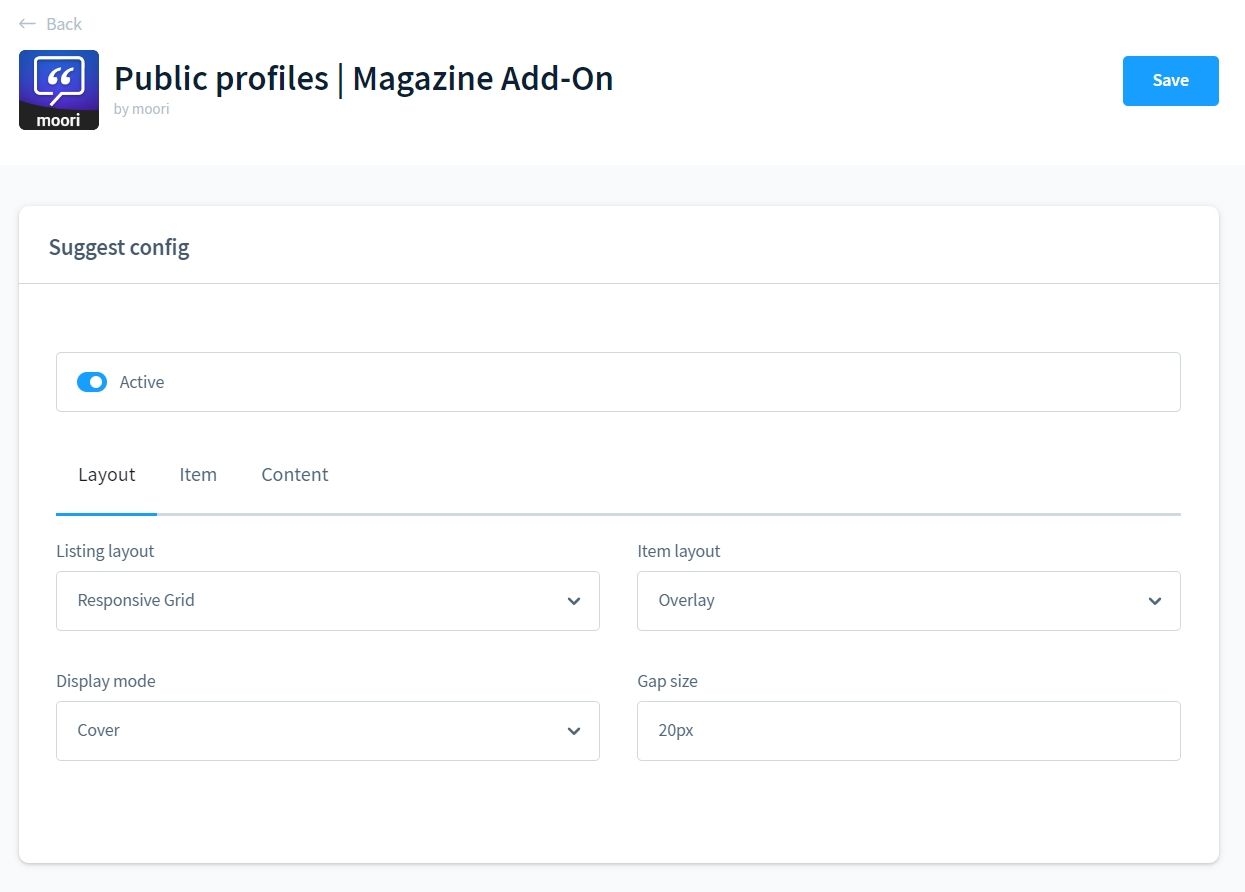Image resolution: width=1245 pixels, height=892 pixels.
Task: Switch to the Layout tab
Action: coord(107,475)
